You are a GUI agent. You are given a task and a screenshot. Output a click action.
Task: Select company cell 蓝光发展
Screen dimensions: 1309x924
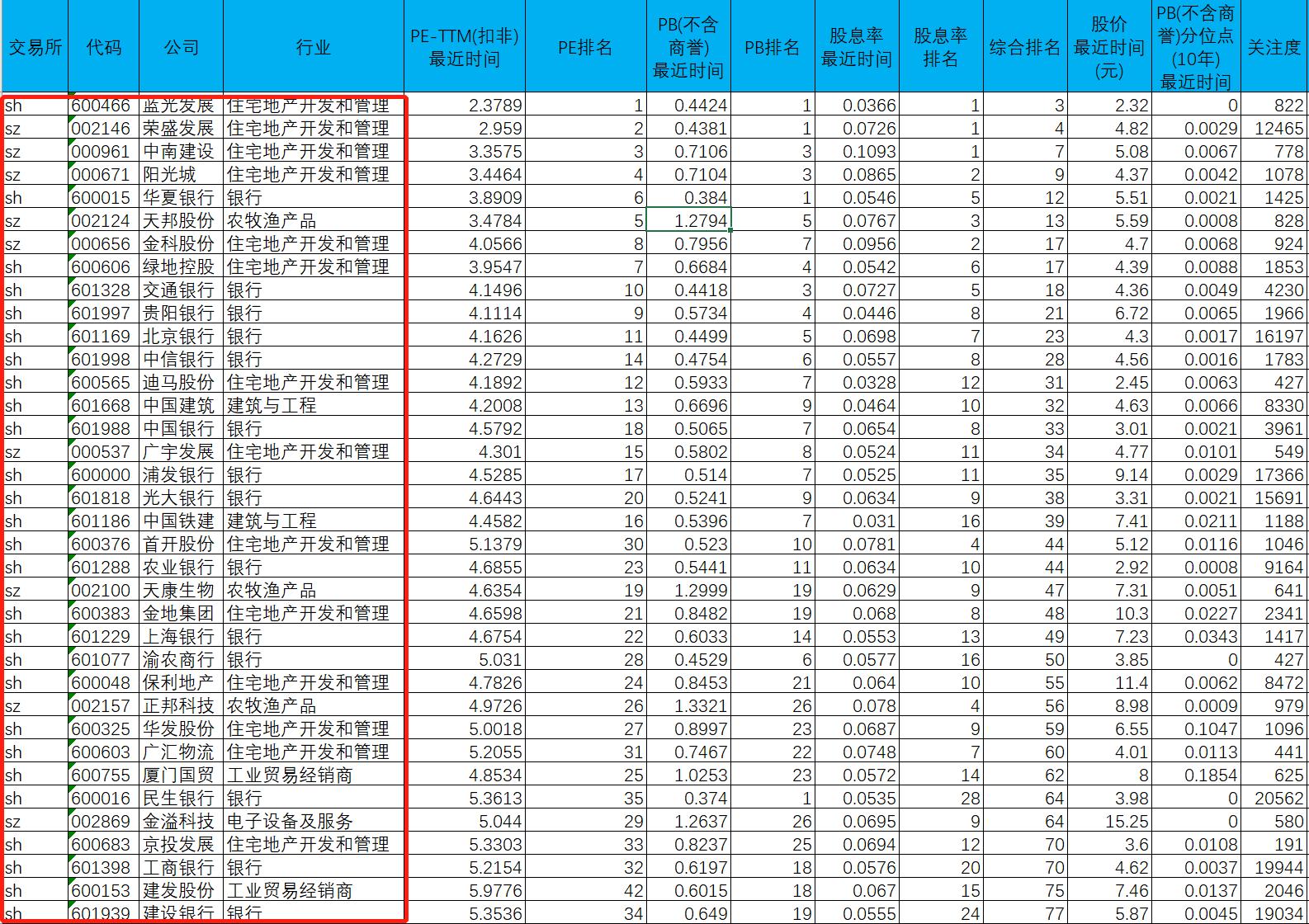(182, 106)
